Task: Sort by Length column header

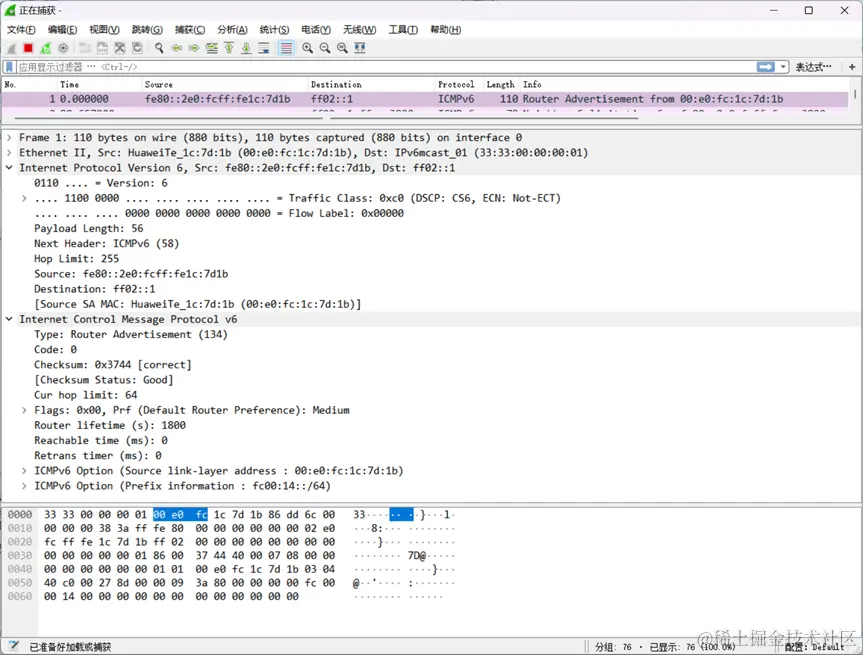Action: pos(500,84)
